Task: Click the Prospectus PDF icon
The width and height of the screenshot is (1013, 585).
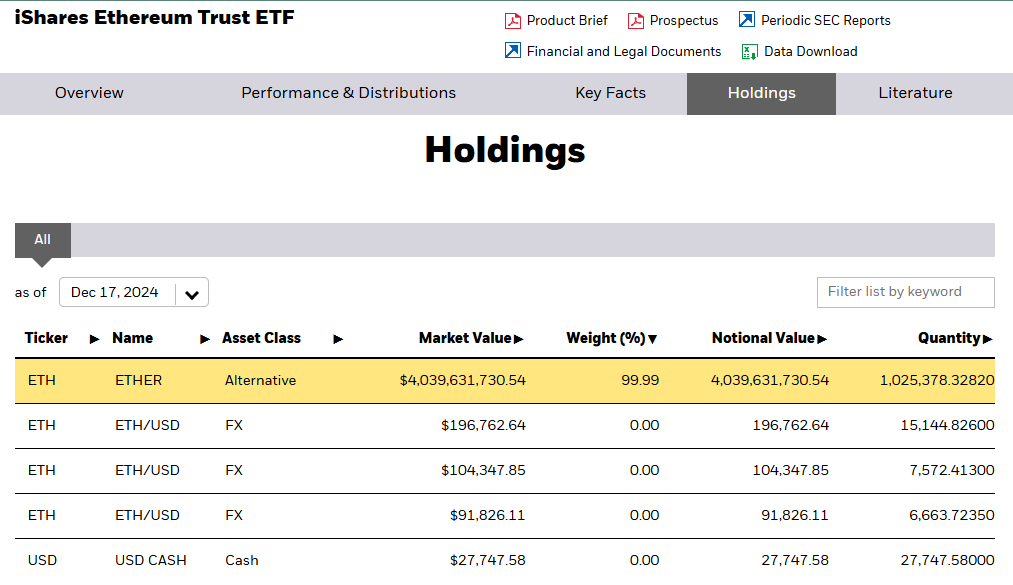Action: click(x=636, y=21)
